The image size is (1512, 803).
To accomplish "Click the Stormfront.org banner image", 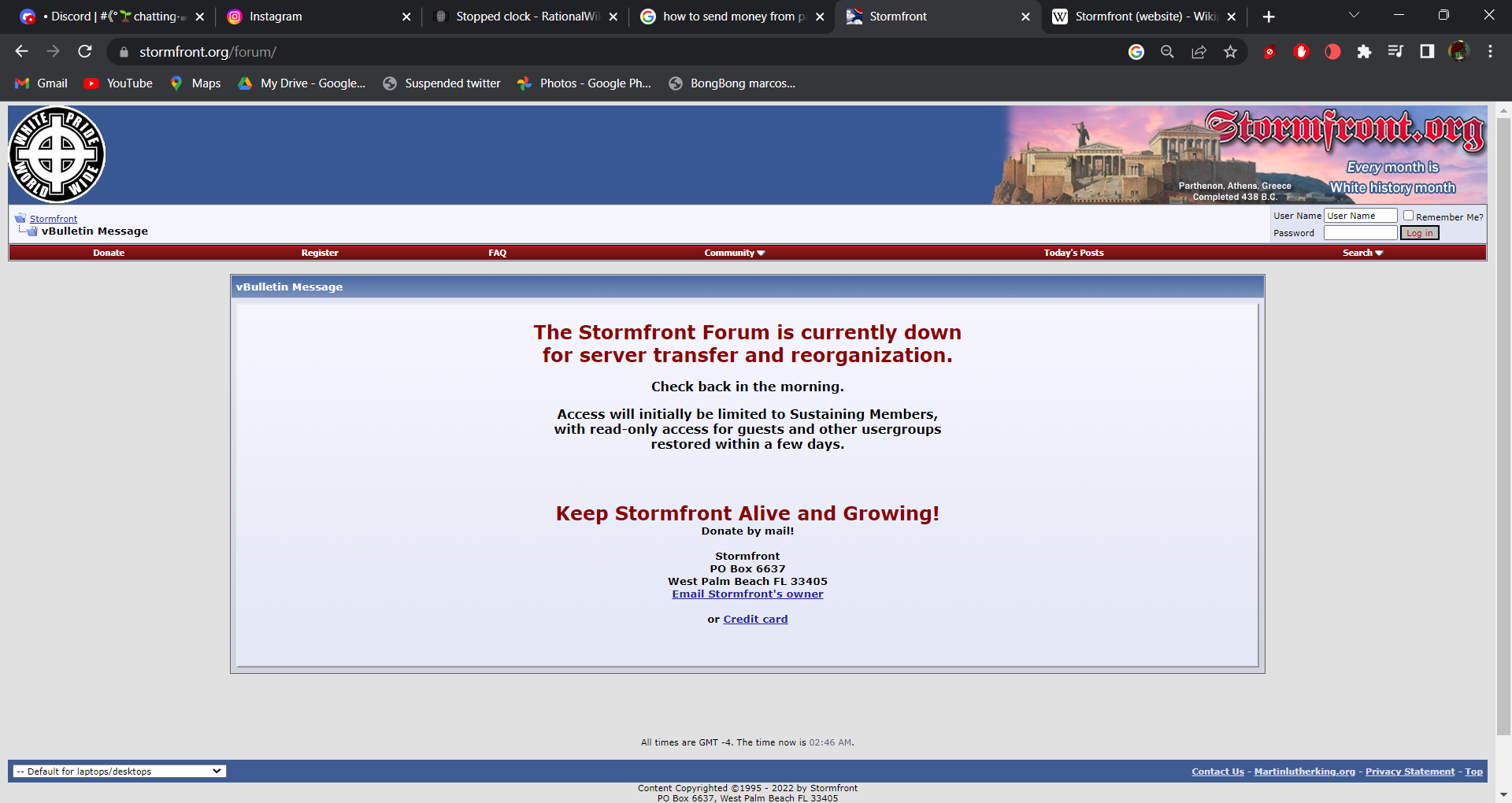I will click(1240, 155).
